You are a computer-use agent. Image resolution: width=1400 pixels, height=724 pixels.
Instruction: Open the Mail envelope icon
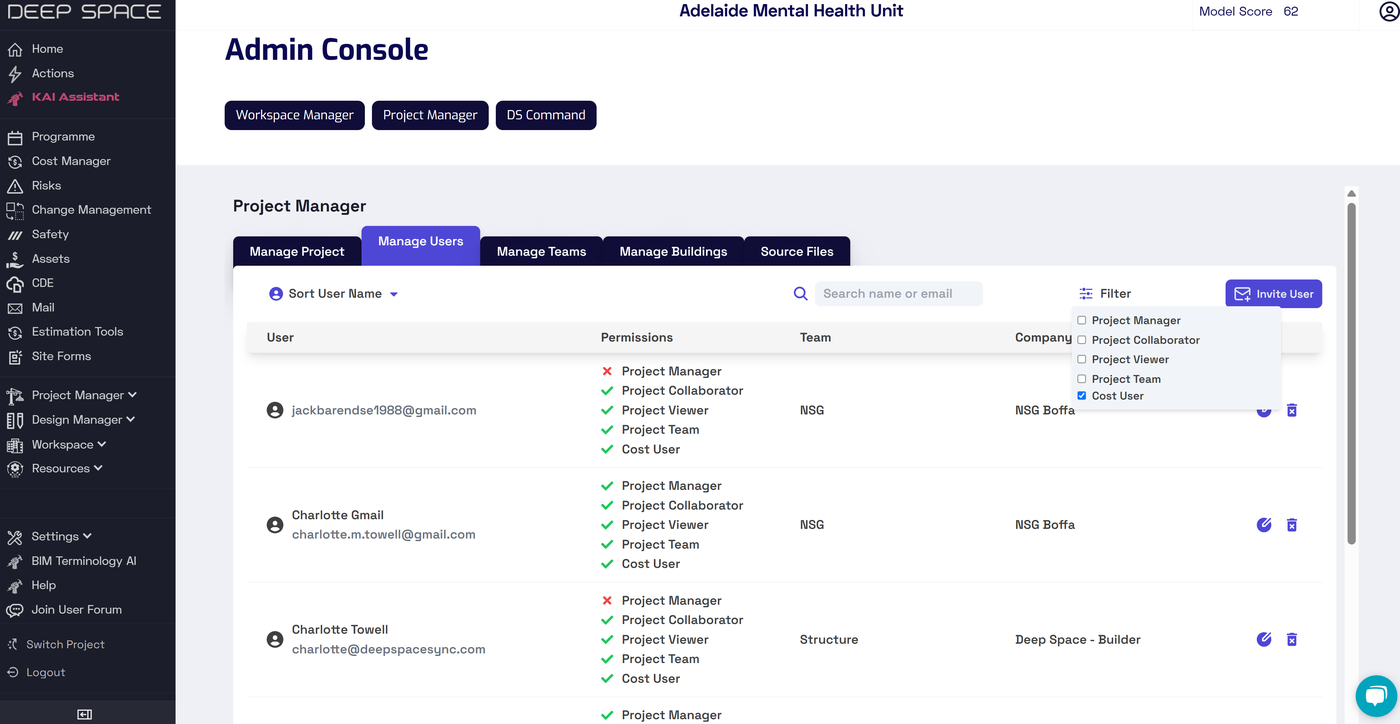15,308
